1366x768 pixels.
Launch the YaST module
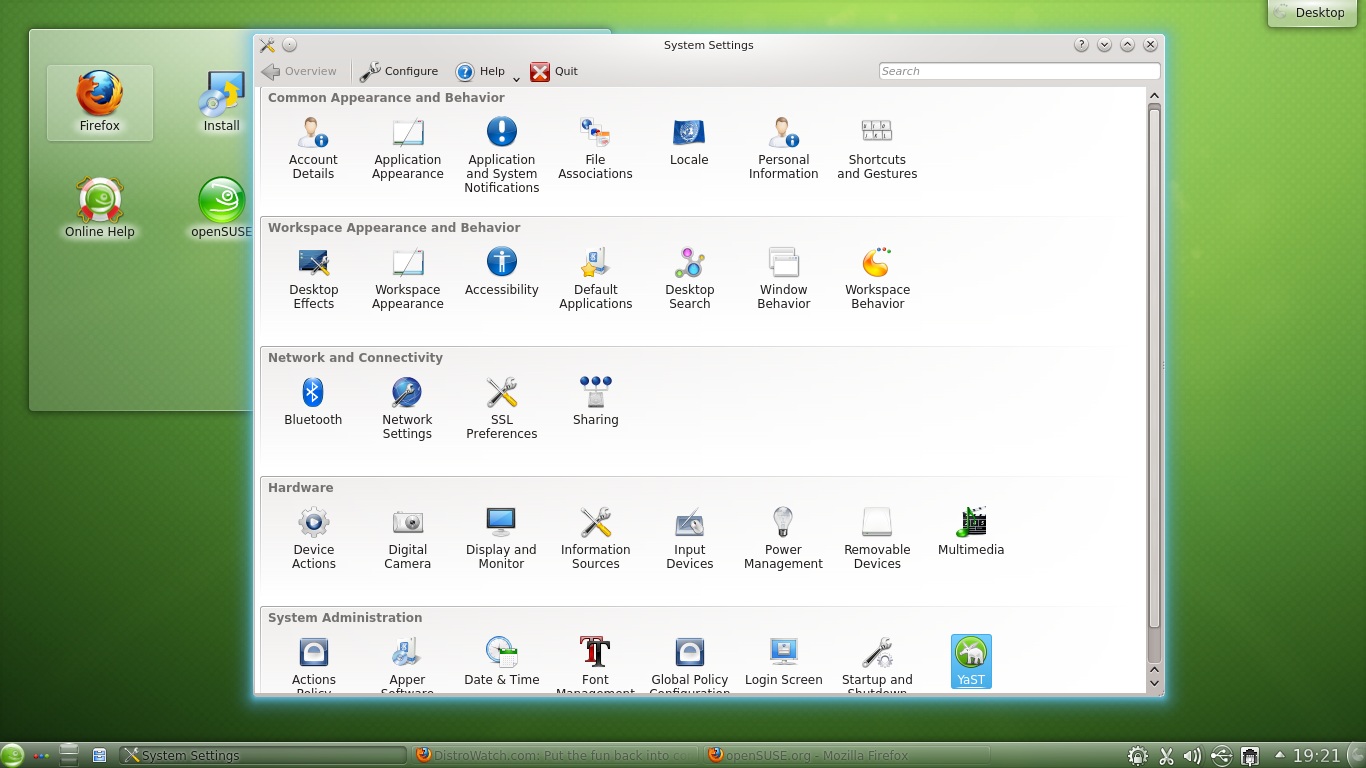(971, 661)
